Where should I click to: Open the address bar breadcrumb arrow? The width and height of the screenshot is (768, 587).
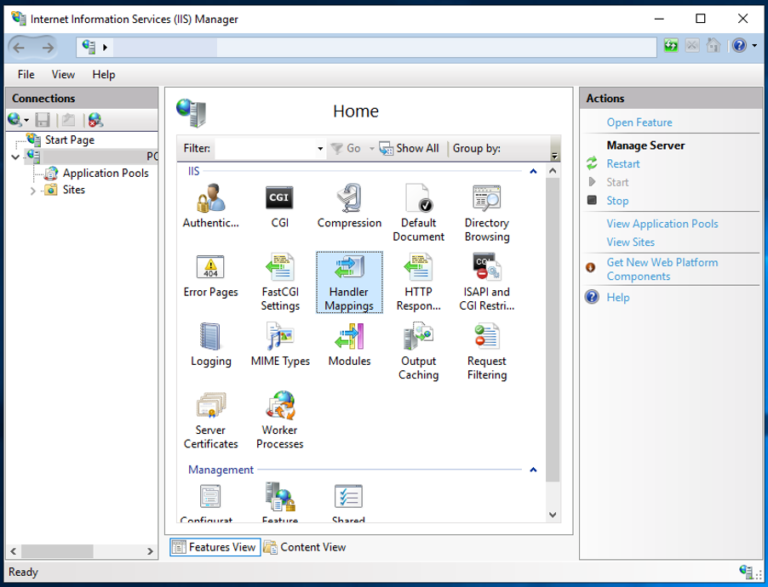tap(105, 48)
